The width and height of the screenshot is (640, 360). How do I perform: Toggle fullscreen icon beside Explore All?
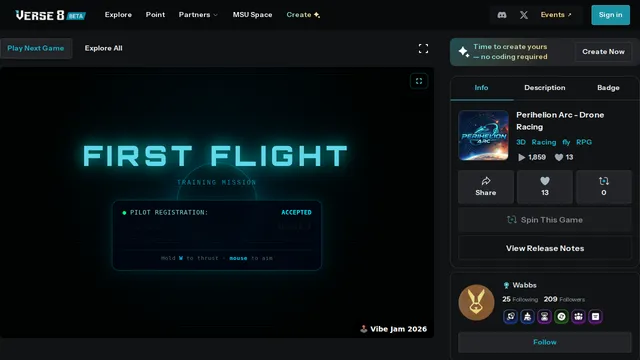(x=423, y=49)
